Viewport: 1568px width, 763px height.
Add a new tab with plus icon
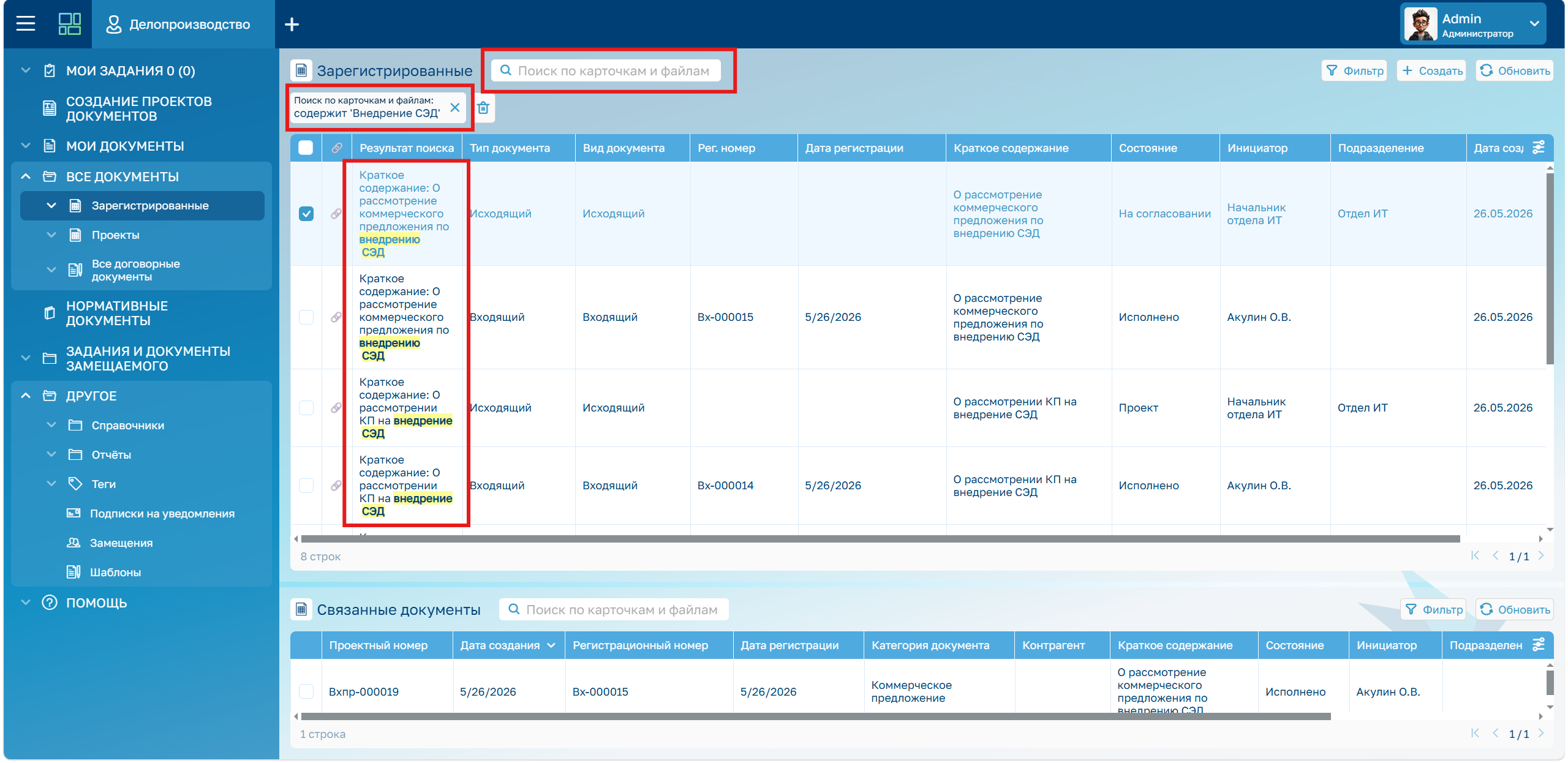[292, 24]
